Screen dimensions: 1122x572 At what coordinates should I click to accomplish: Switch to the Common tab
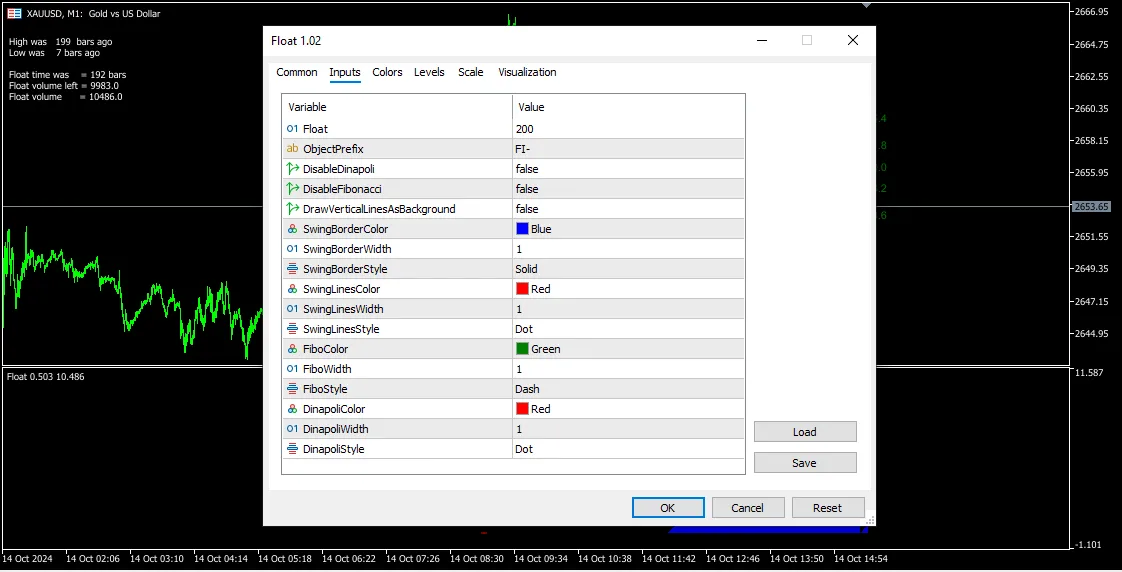point(296,72)
